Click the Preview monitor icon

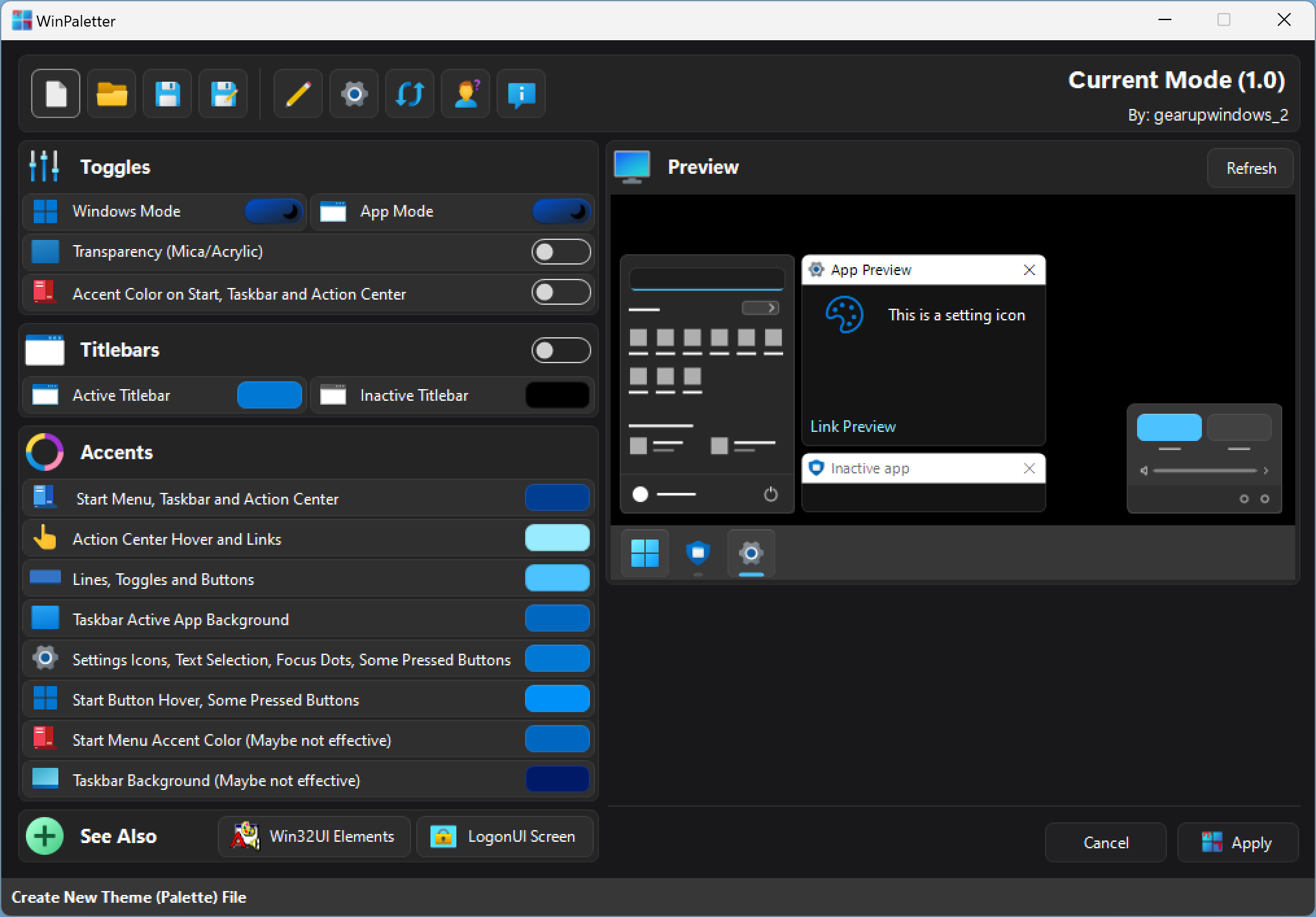[x=632, y=167]
